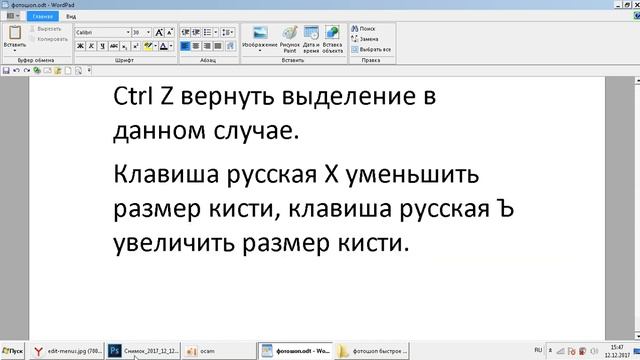
Task: Click the Вырезать cut command
Action: (x=45, y=29)
